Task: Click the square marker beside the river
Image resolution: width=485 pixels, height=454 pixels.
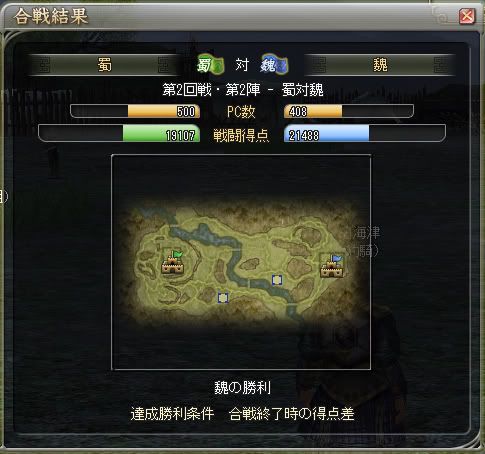Action: 277,280
